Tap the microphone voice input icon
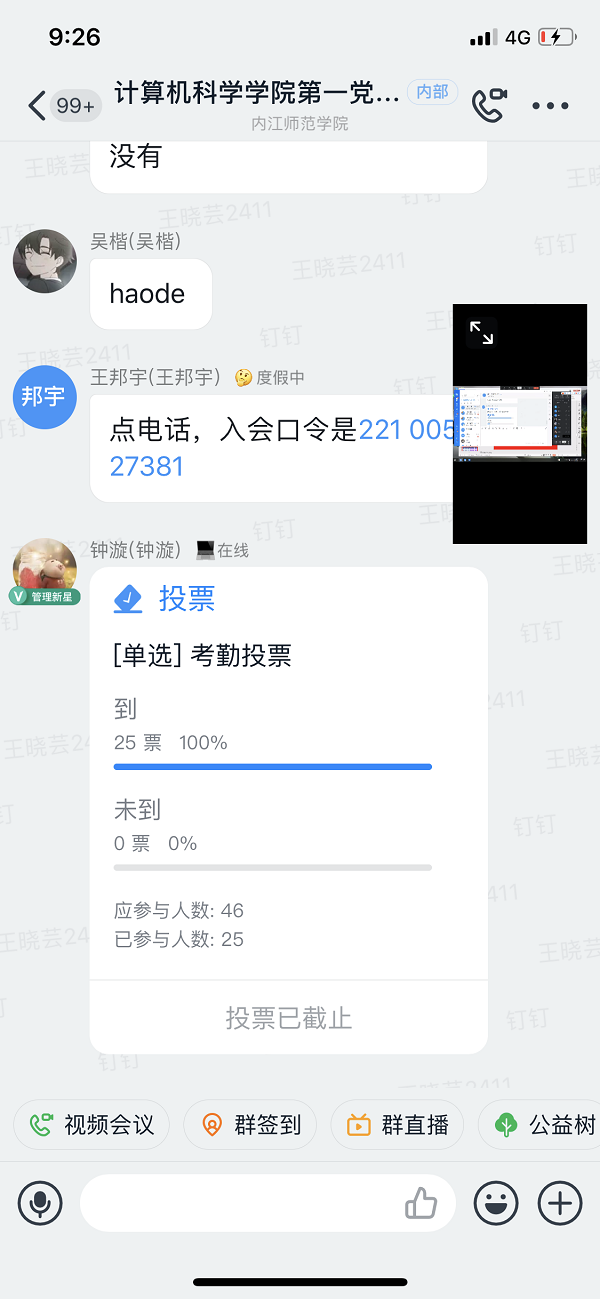 pos(40,1202)
